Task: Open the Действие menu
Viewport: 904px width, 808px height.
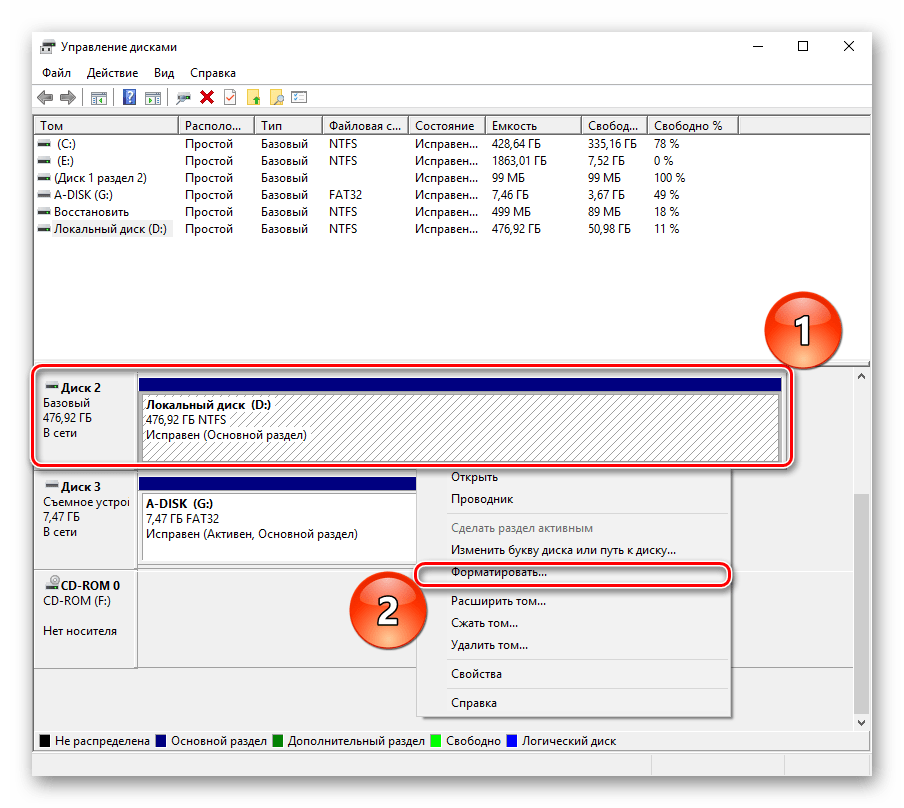Action: (112, 73)
